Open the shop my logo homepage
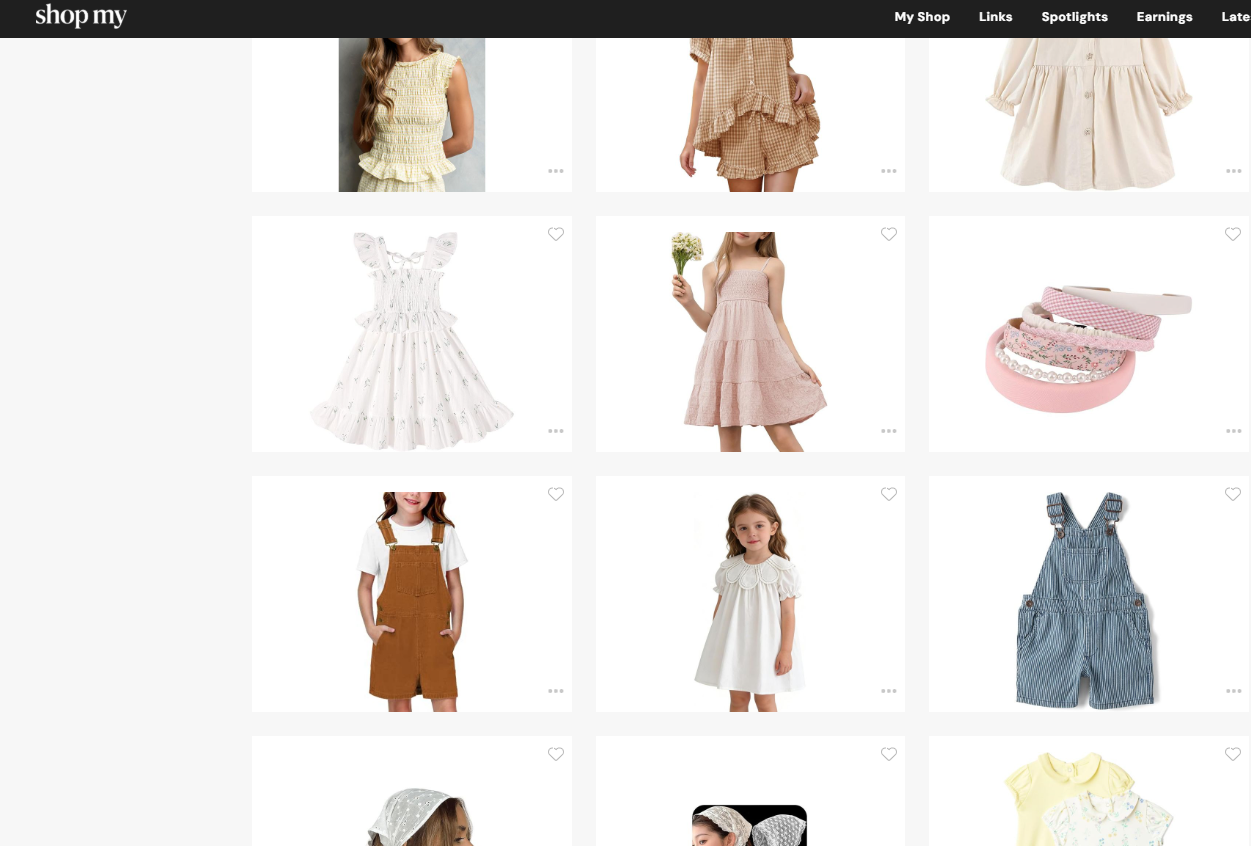Image resolution: width=1251 pixels, height=846 pixels. click(x=81, y=16)
